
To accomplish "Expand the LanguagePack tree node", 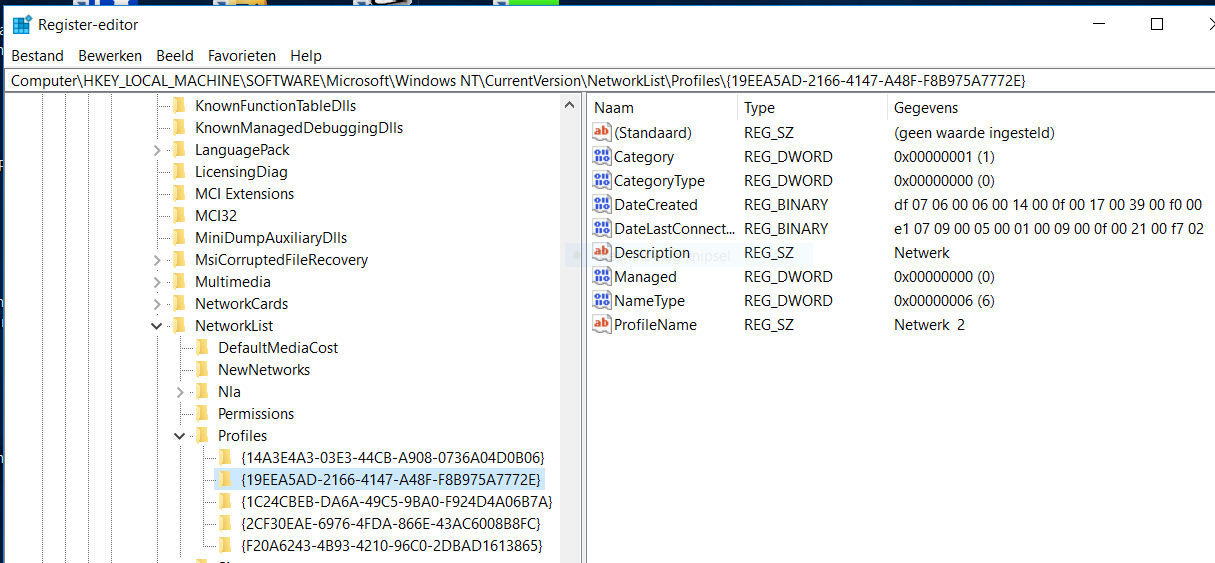I will coord(157,150).
